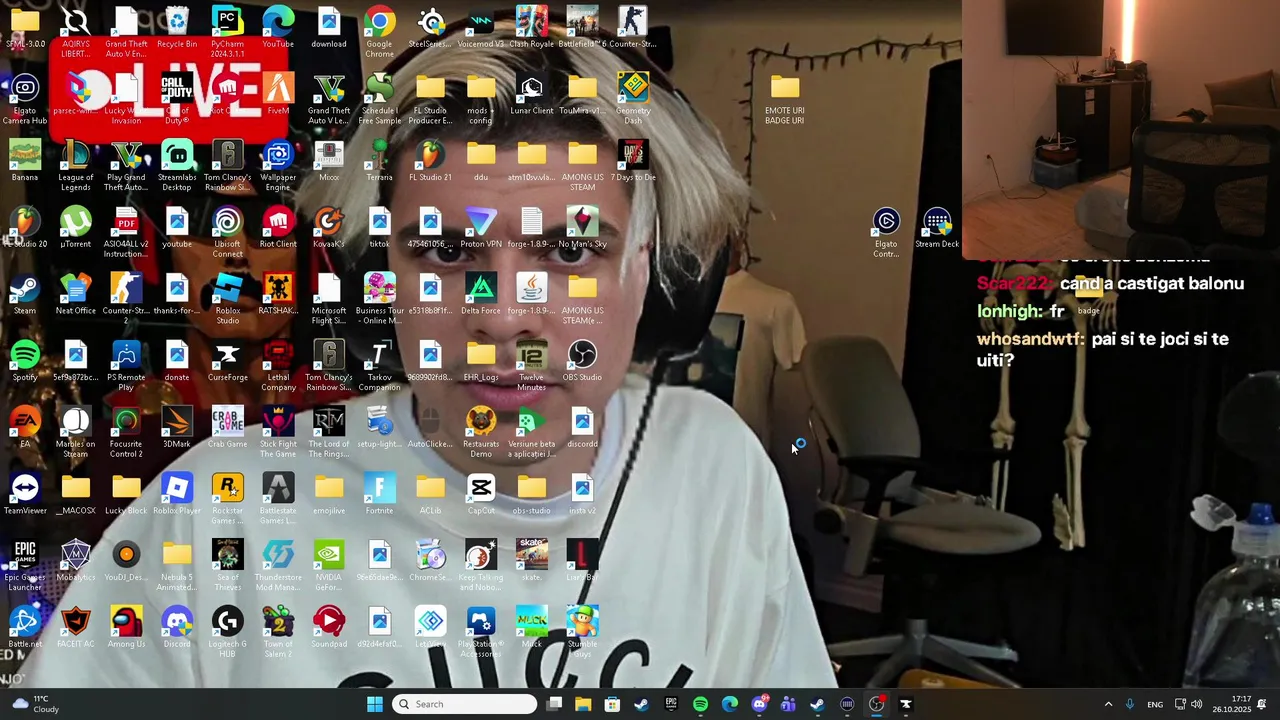Launch Fortnite desktop shortcut
Screen dimensions: 1280x720
coord(379,494)
